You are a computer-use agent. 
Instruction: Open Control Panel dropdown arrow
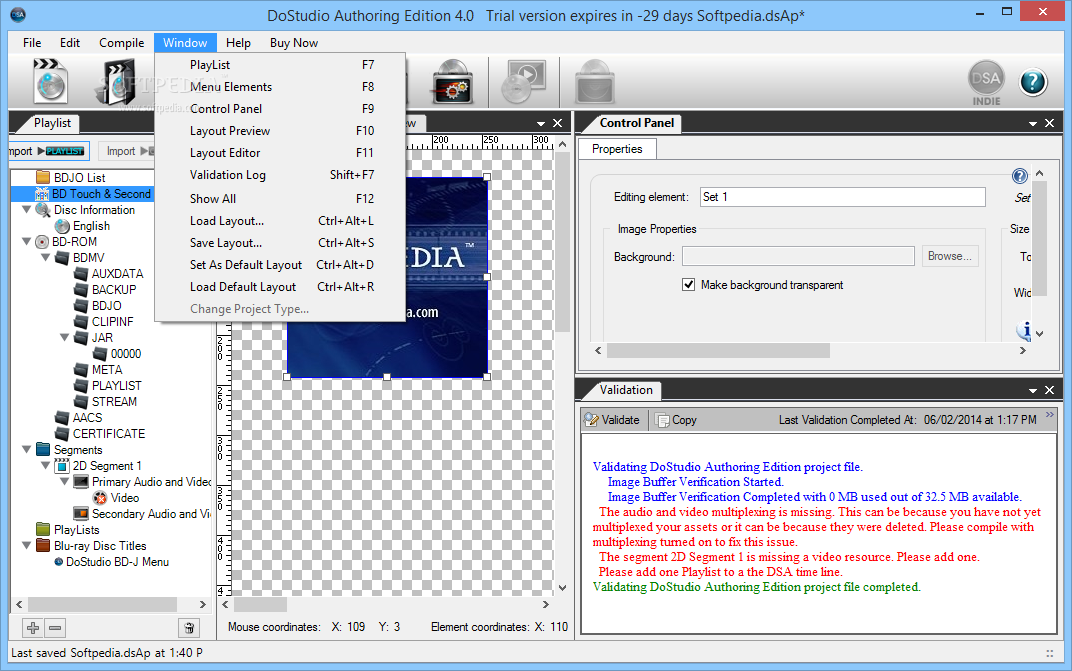coord(1032,124)
